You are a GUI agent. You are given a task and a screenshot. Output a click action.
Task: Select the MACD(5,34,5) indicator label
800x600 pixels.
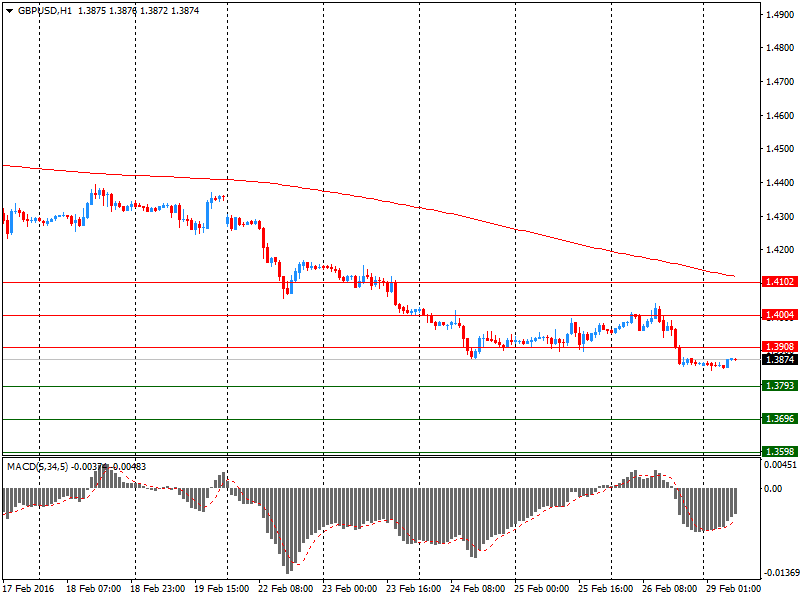[37, 466]
